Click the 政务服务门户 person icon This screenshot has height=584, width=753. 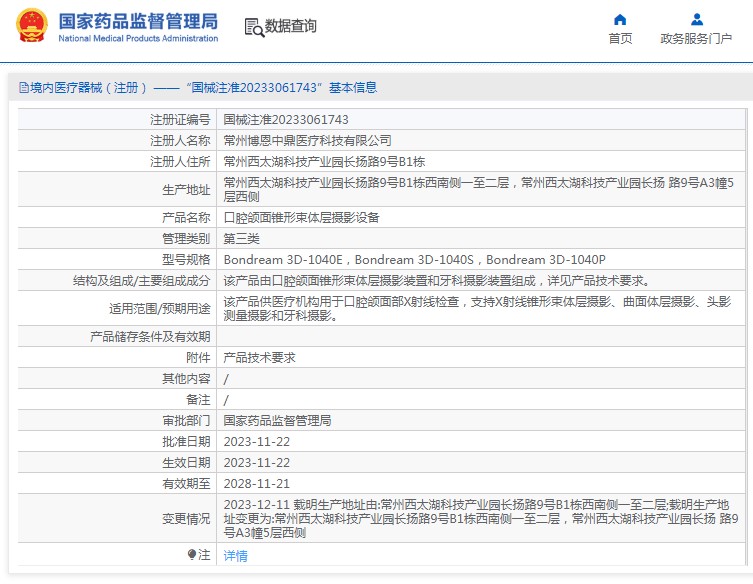coord(696,19)
